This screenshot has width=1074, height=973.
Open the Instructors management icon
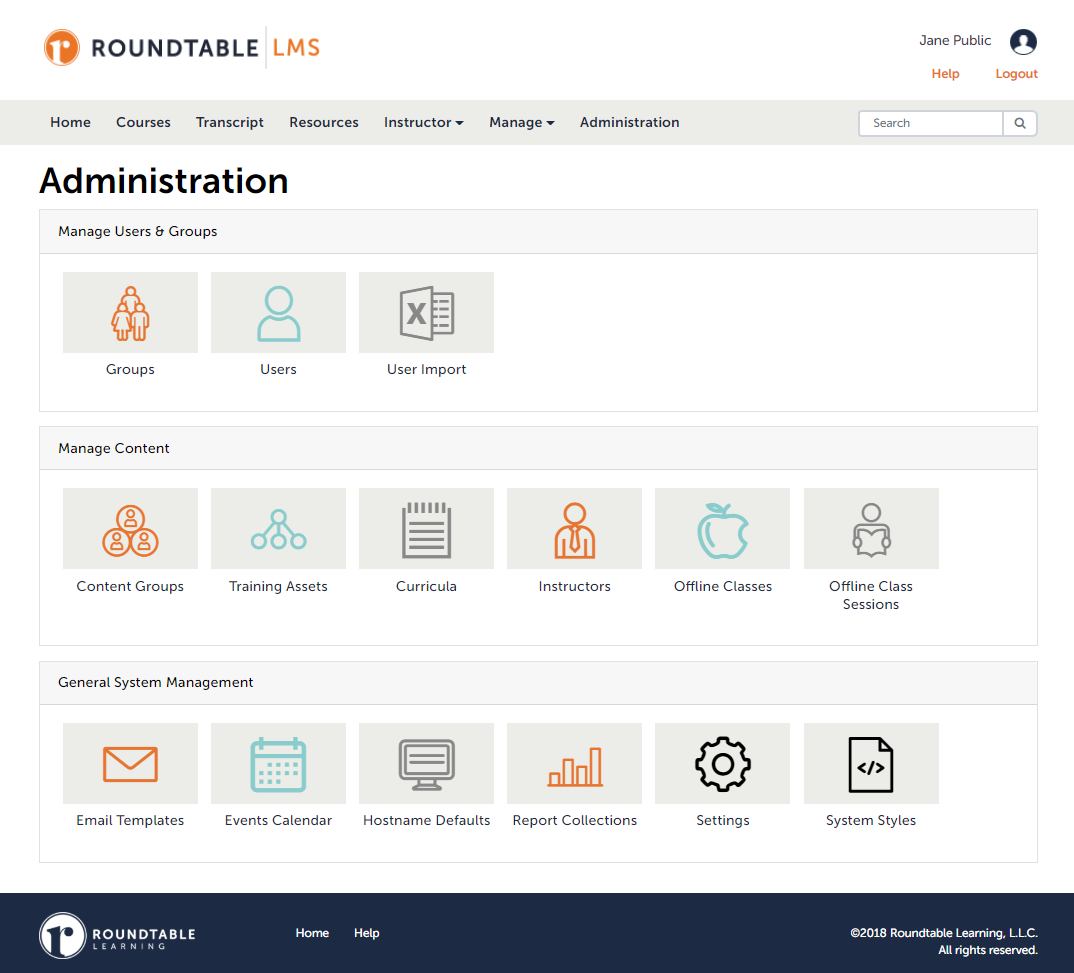point(574,528)
